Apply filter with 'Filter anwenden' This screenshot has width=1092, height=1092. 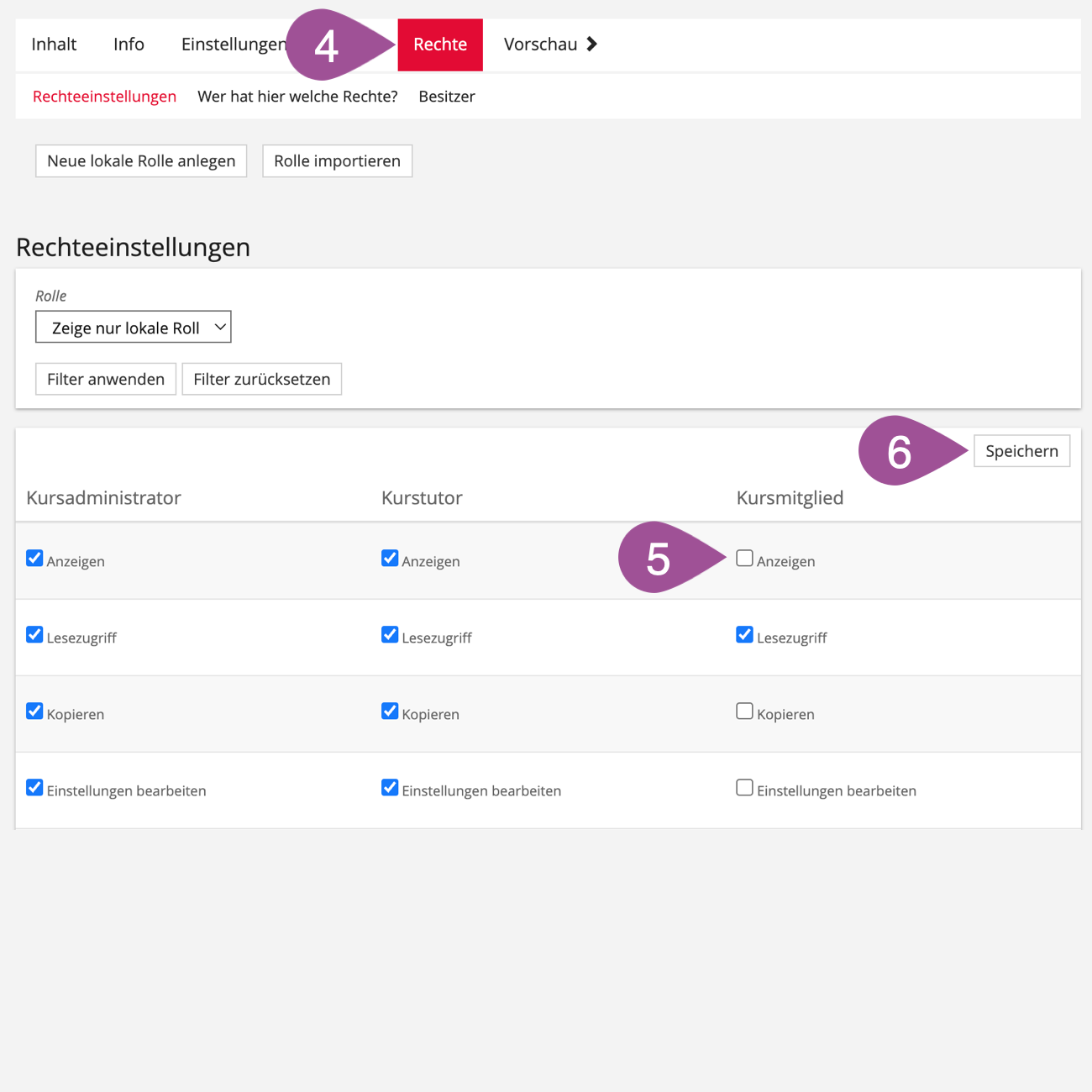click(x=106, y=380)
